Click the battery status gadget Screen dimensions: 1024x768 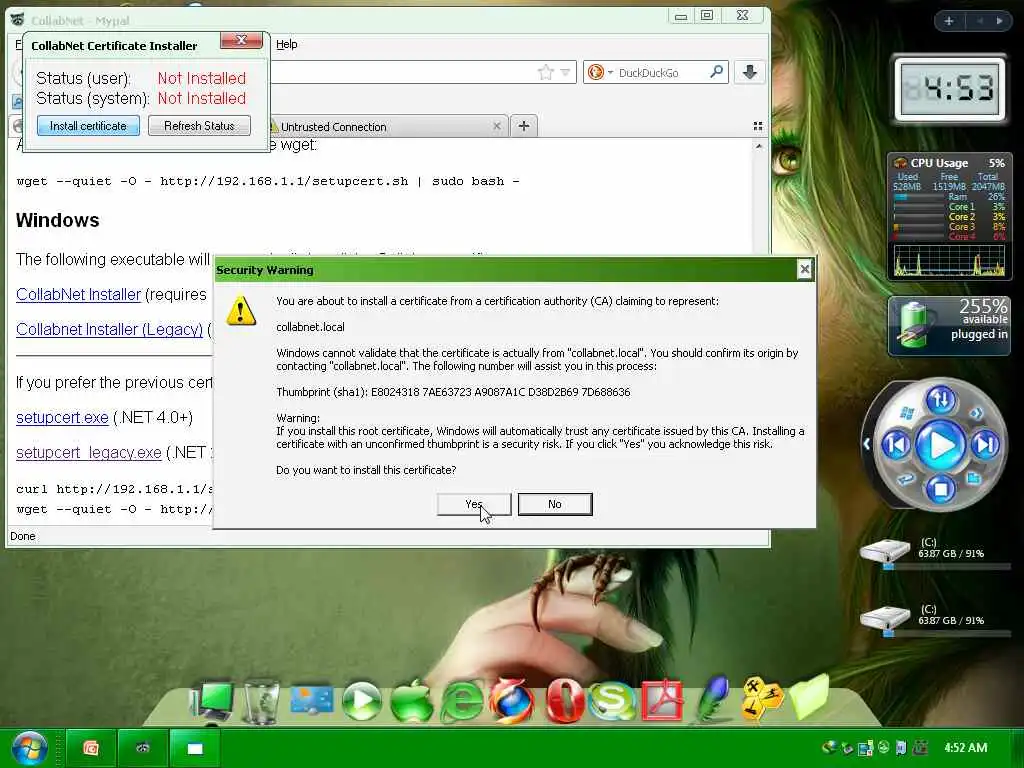point(949,326)
